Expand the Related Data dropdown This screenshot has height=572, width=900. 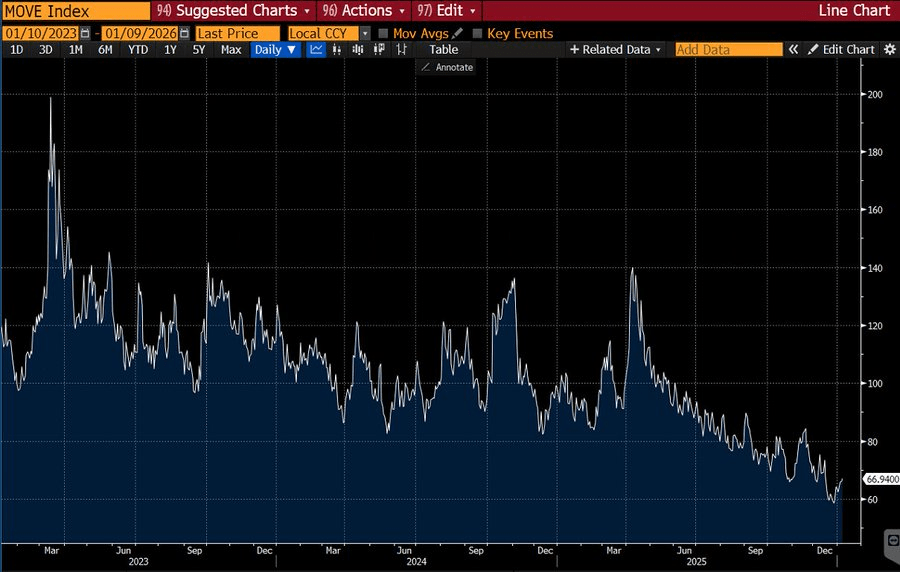point(616,49)
